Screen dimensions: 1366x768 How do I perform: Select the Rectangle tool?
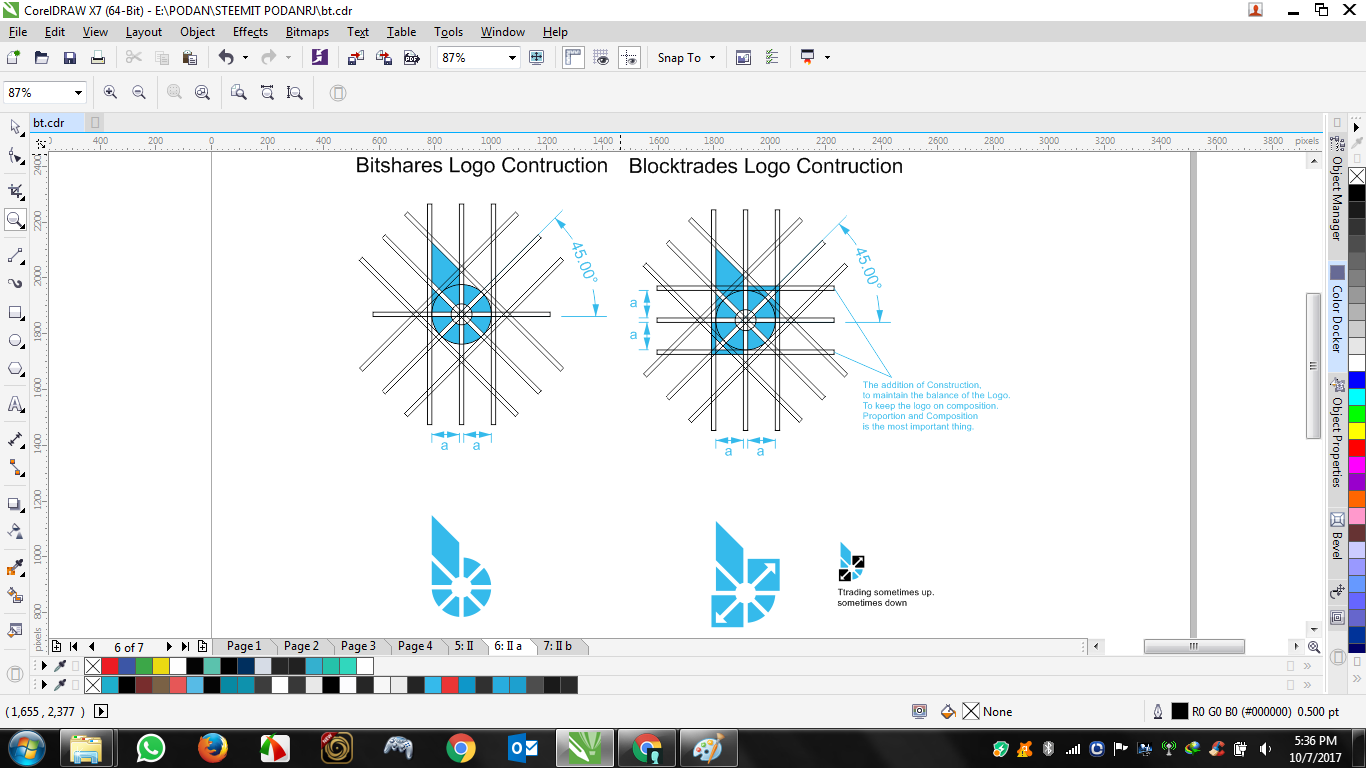tap(15, 312)
